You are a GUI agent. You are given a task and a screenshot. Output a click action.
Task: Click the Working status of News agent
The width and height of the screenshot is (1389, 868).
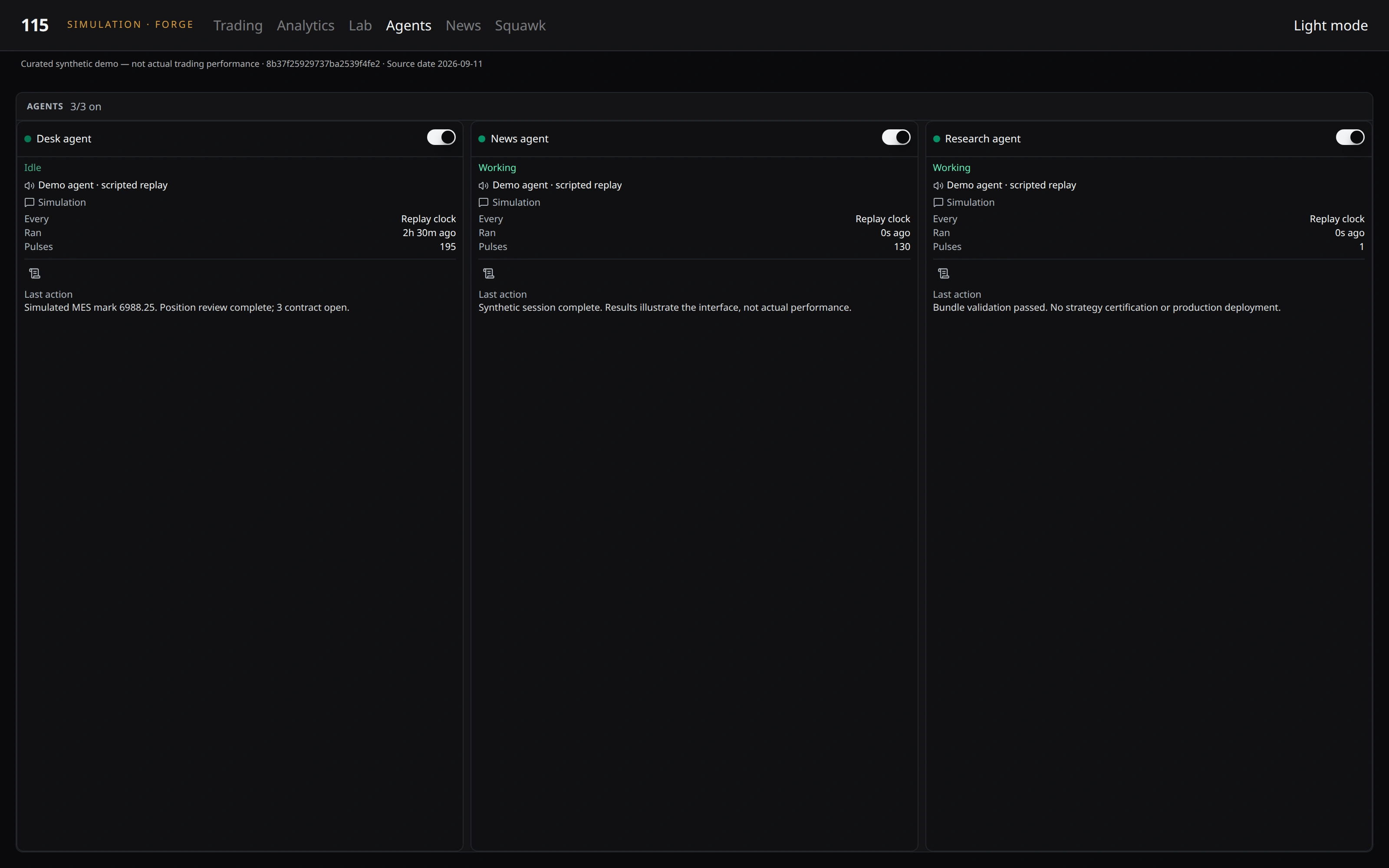497,168
